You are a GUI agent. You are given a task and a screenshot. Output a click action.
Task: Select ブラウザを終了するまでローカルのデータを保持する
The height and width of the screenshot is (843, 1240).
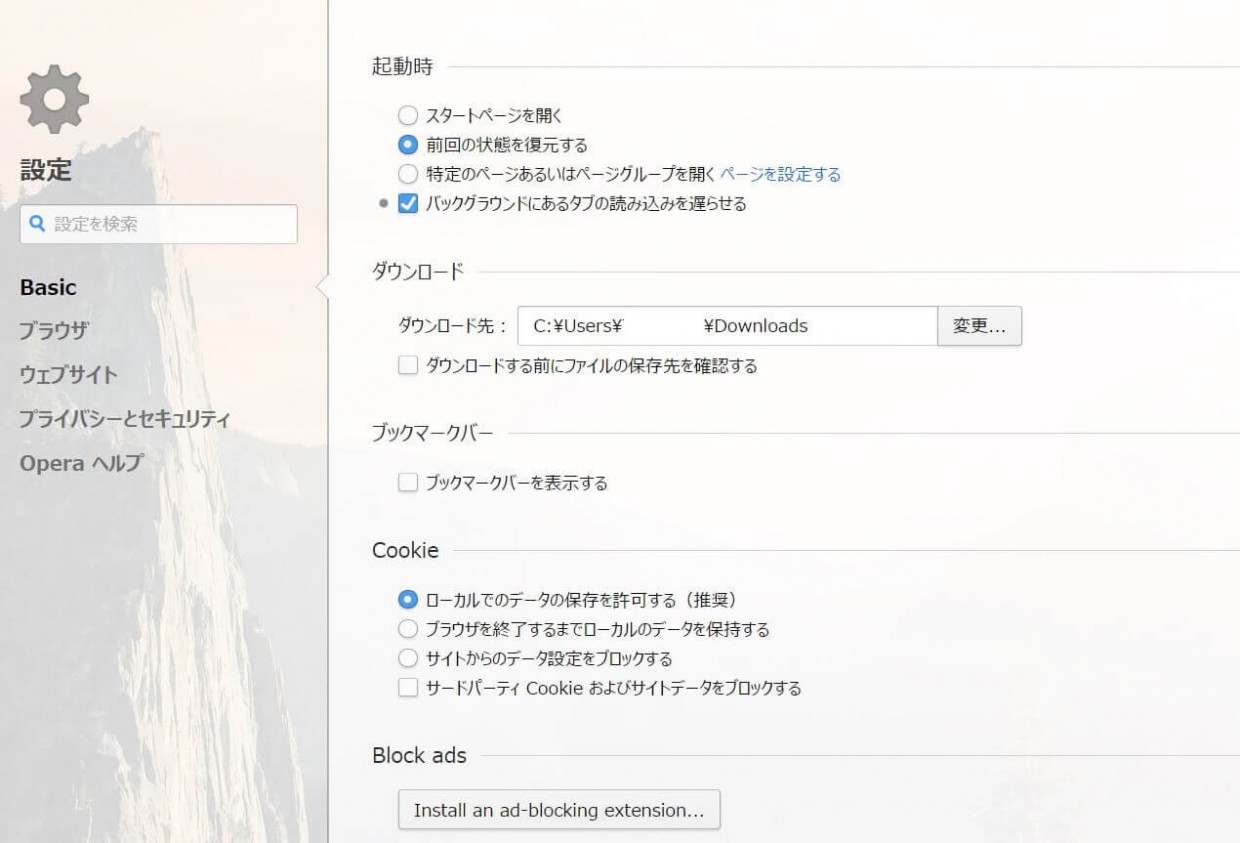pos(408,628)
